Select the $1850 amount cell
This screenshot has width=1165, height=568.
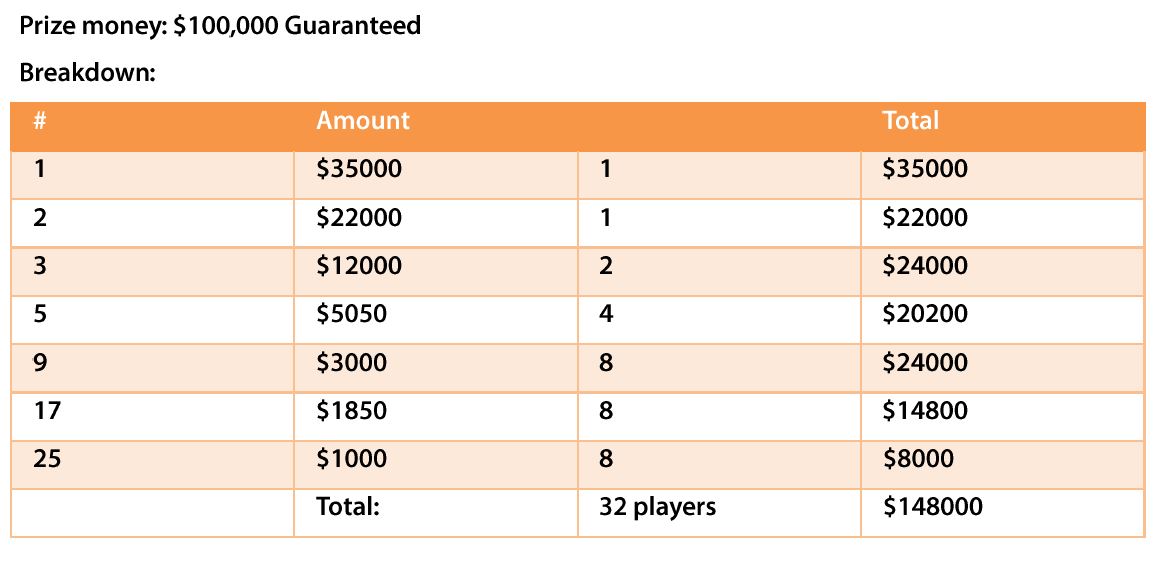(x=351, y=410)
